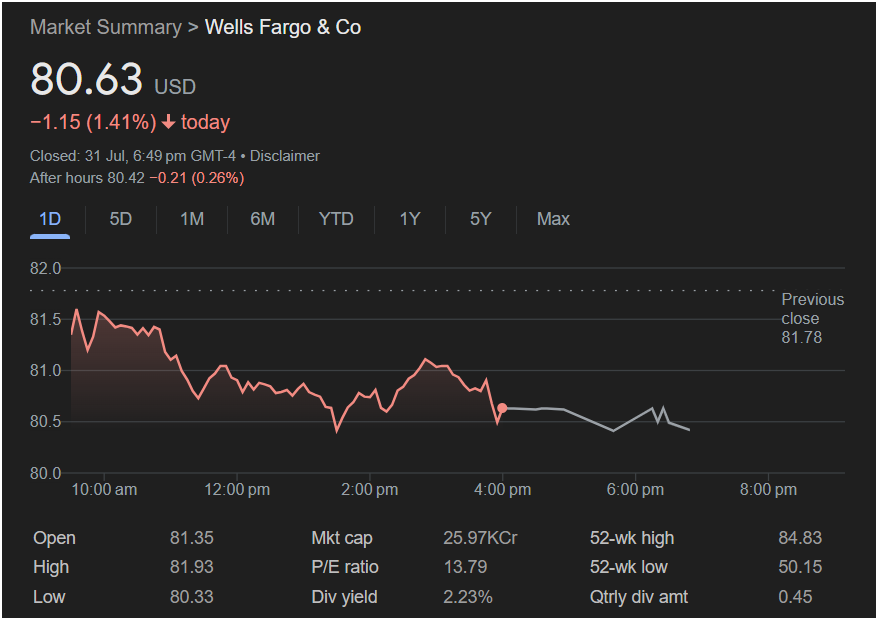Screen dimensions: 878x620
Task: Click the Closed: 31 Jul timestamp text
Action: coord(133,156)
